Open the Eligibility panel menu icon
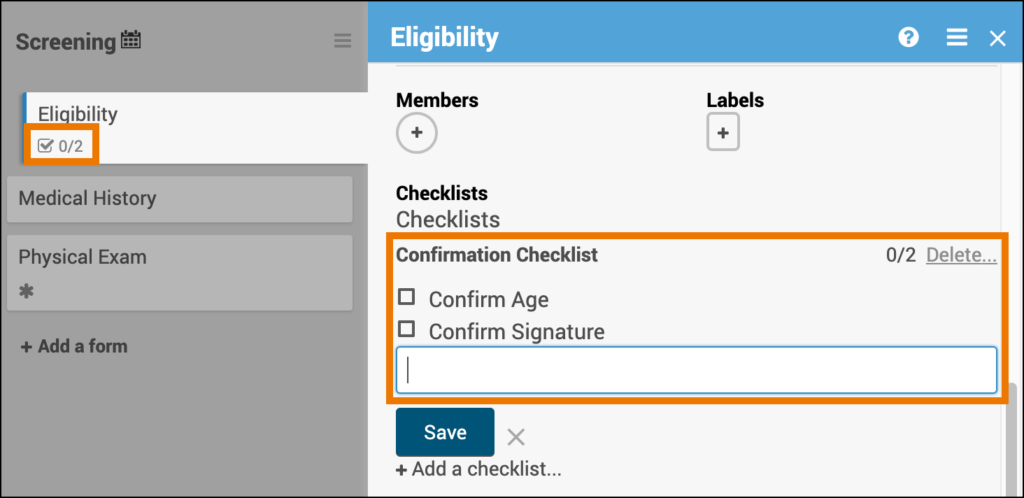Image resolution: width=1024 pixels, height=498 pixels. [x=957, y=38]
